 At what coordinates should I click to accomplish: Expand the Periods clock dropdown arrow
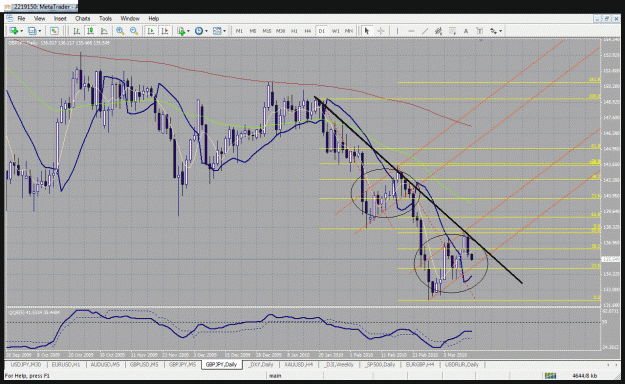[x=206, y=31]
